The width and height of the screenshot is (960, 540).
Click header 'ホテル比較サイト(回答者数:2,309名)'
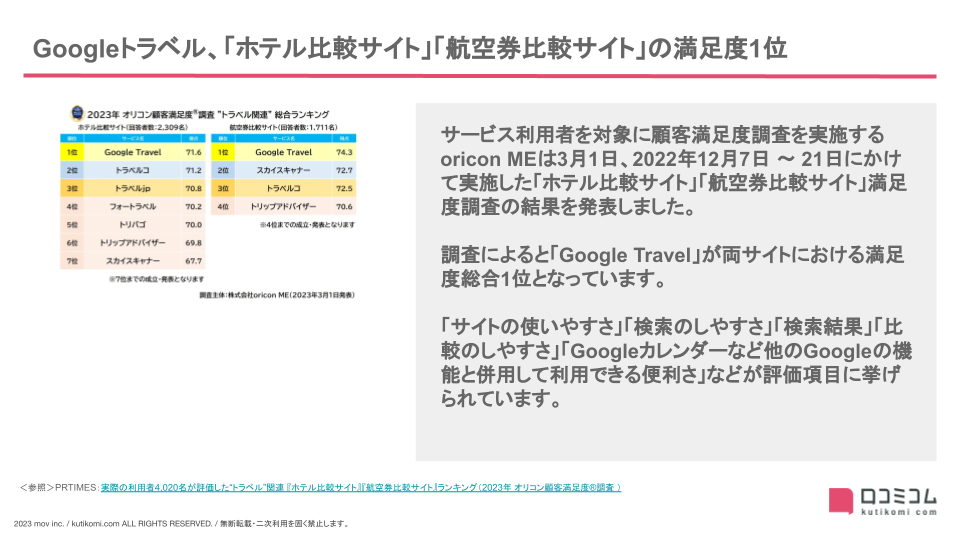(132, 127)
